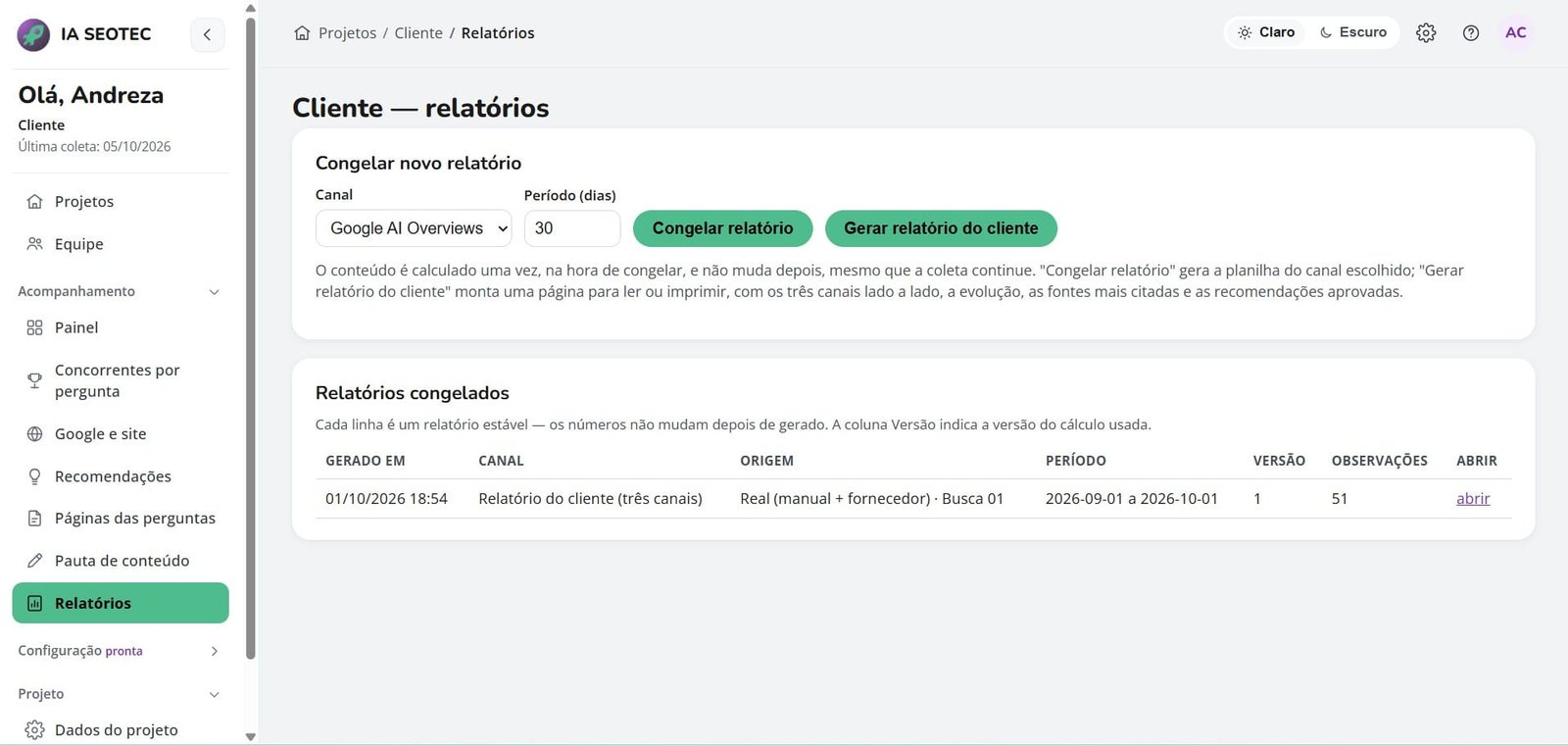Click the Relatórios chart icon
The height and width of the screenshot is (746, 1568).
[34, 603]
